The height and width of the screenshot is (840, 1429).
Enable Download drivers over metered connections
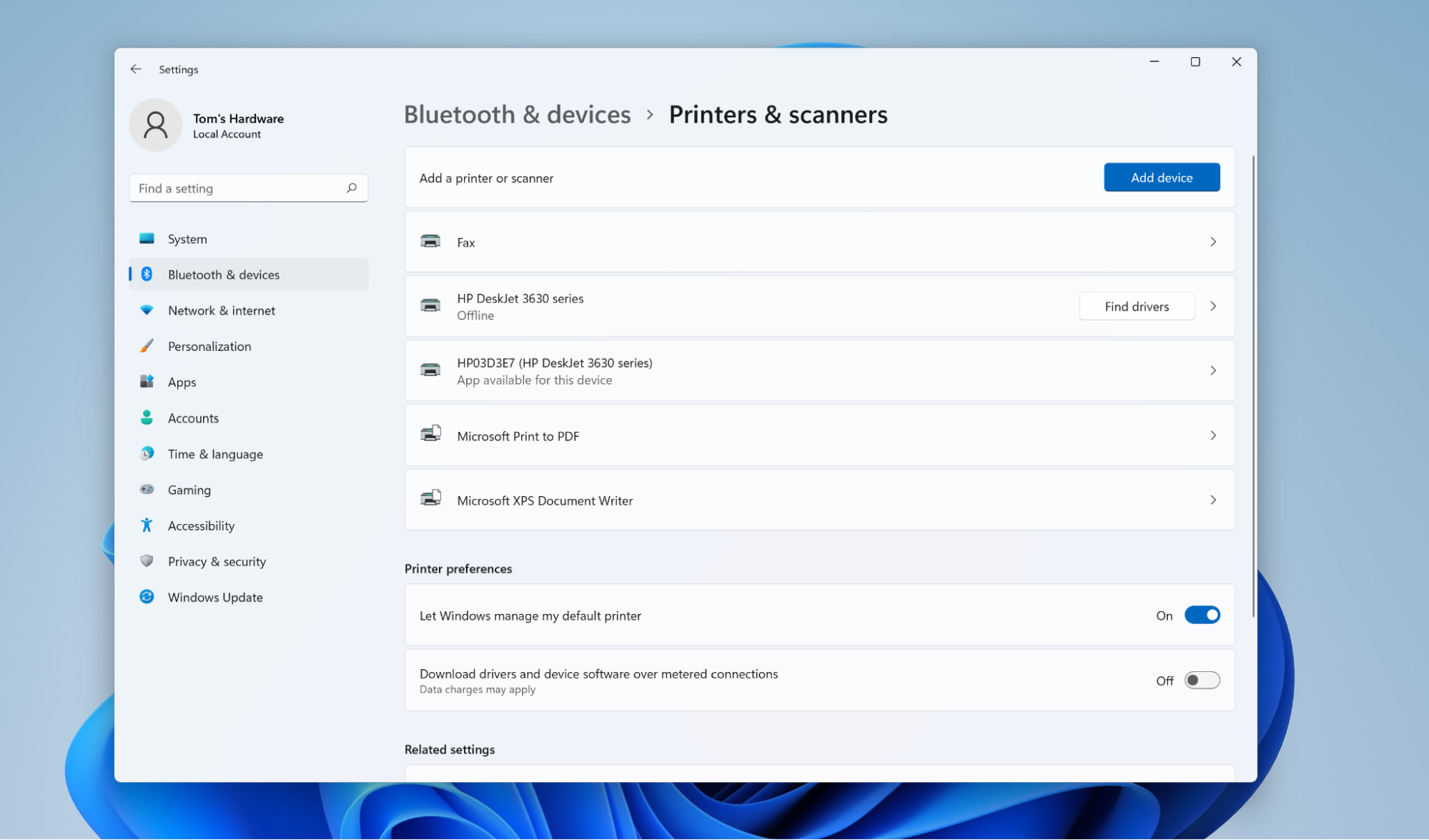pos(1200,680)
